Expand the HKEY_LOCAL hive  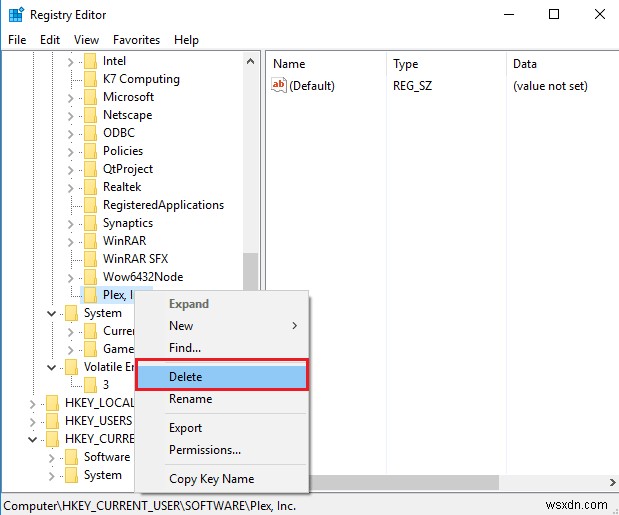32,404
